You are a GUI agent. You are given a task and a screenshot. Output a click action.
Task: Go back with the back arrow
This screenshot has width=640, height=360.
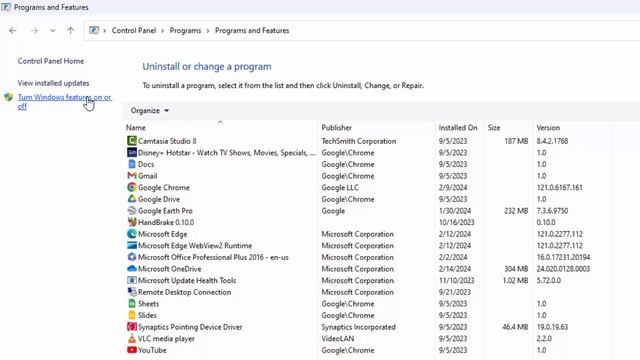point(13,31)
